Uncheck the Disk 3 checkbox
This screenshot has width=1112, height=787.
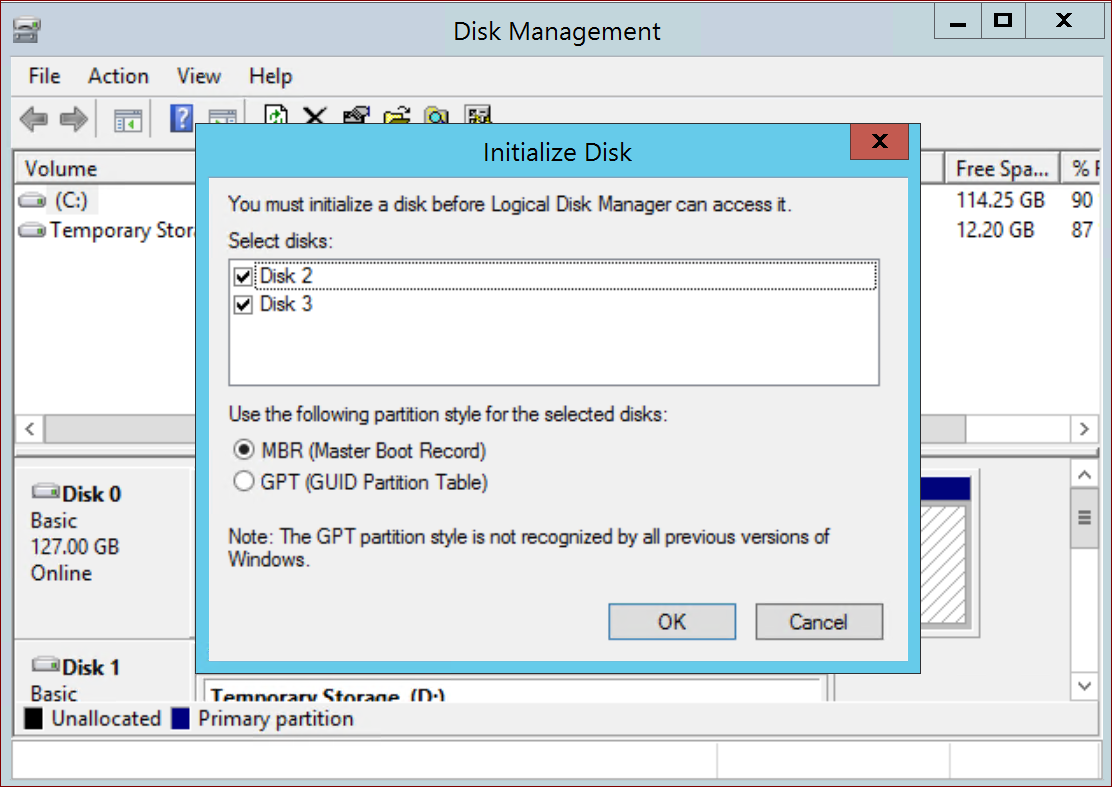tap(242, 305)
